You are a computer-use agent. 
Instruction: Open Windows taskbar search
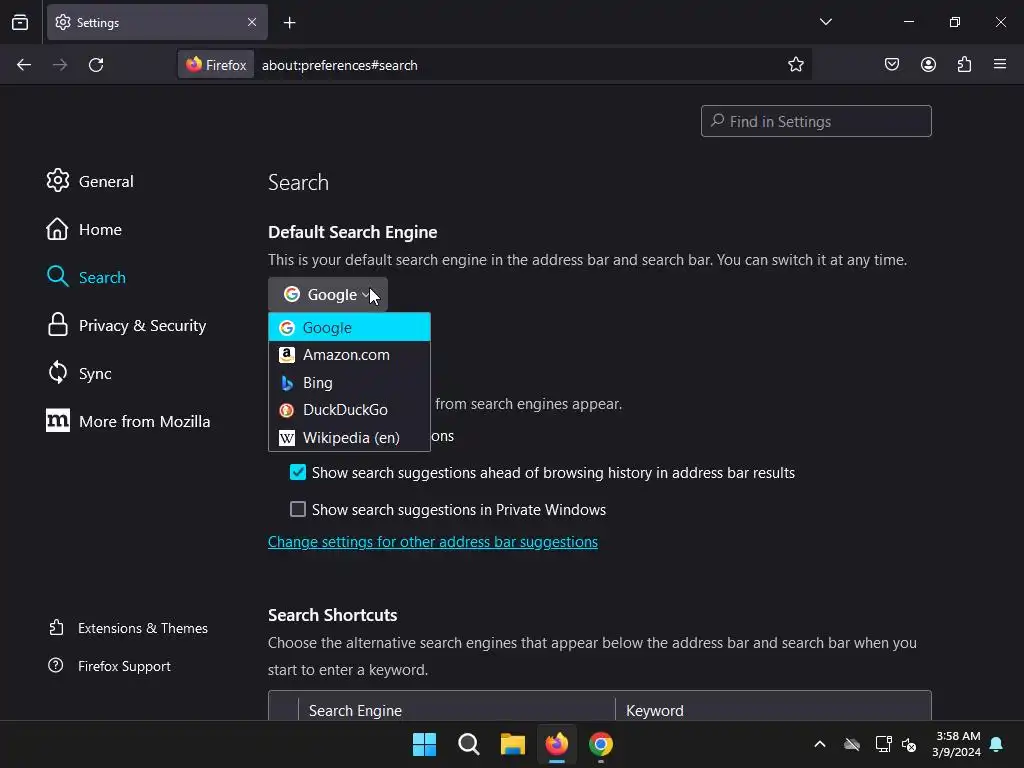coord(468,744)
